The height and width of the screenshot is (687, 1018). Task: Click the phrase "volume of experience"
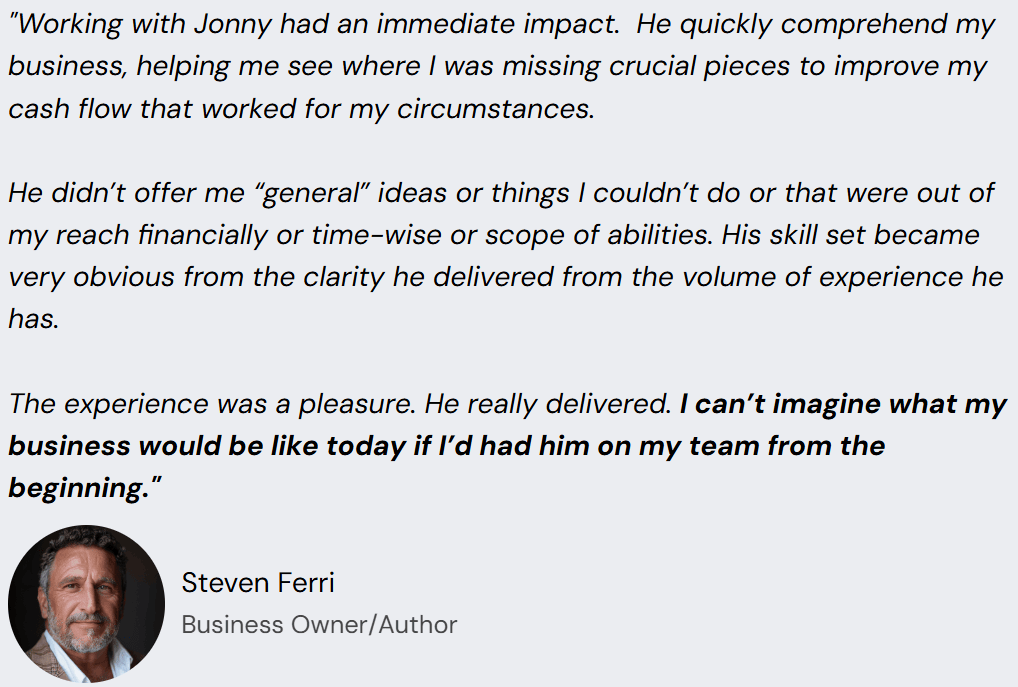click(782, 277)
